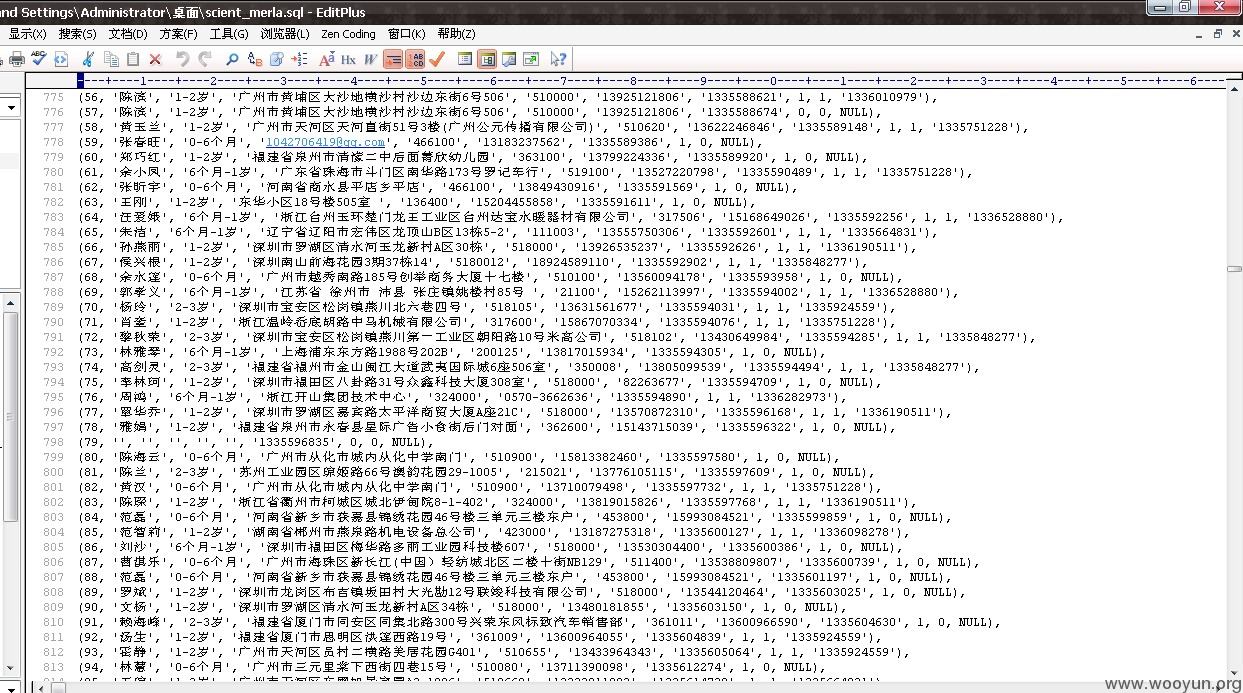
Task: Click the Document Selector window icon
Action: pos(465,59)
